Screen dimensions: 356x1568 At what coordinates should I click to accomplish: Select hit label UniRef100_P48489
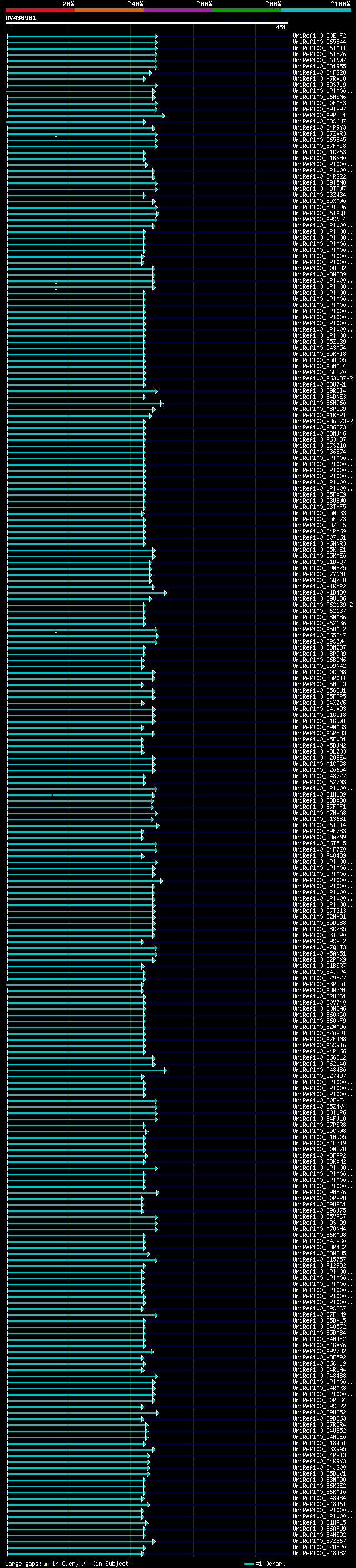(319, 856)
